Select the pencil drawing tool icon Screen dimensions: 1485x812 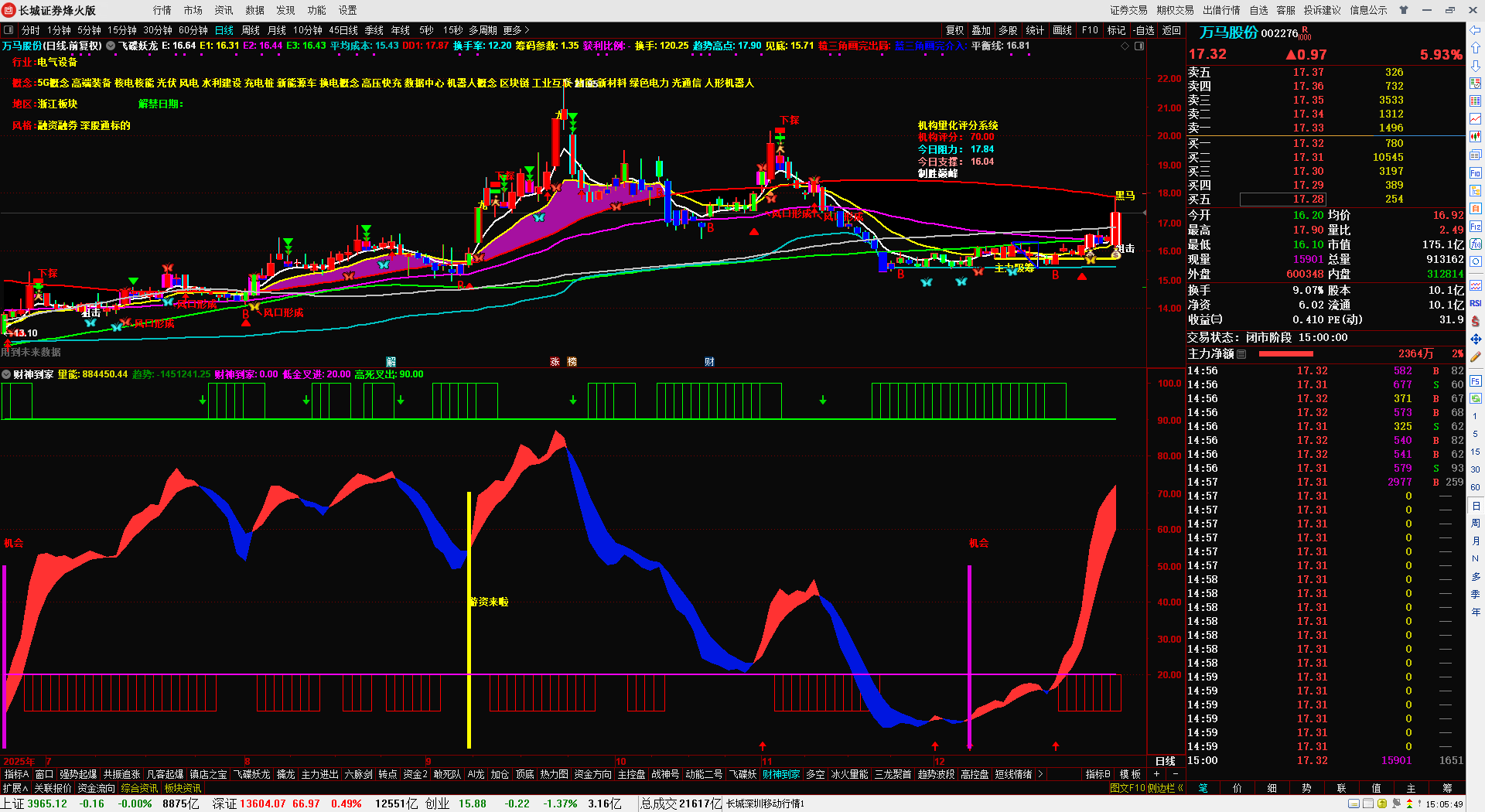pos(1476,357)
